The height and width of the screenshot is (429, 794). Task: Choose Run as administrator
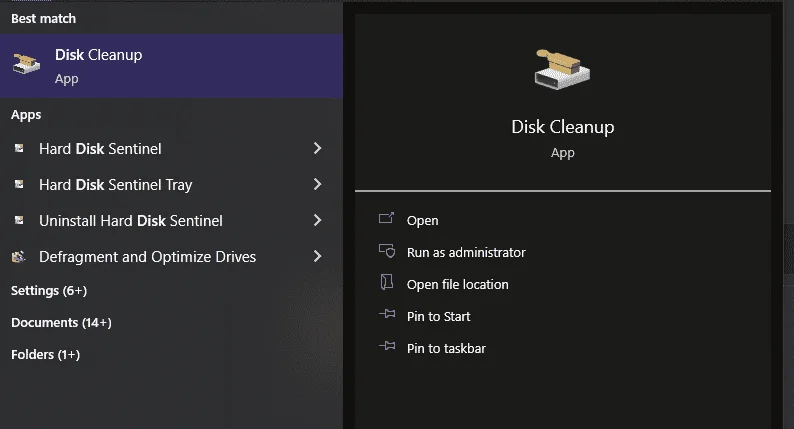pos(466,252)
